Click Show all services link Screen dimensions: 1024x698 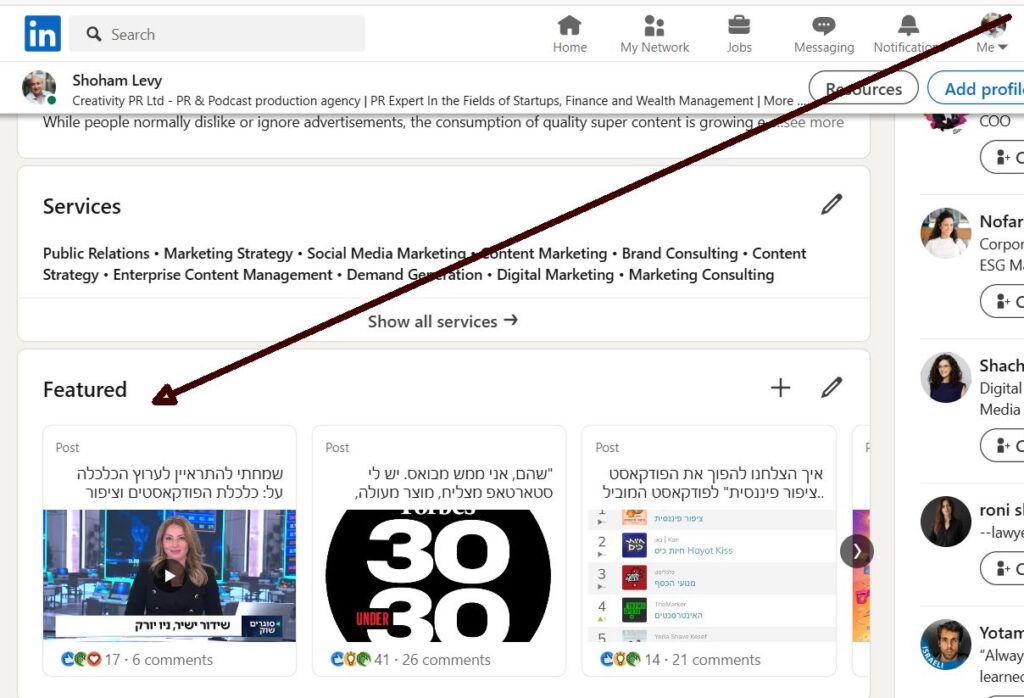(x=443, y=321)
